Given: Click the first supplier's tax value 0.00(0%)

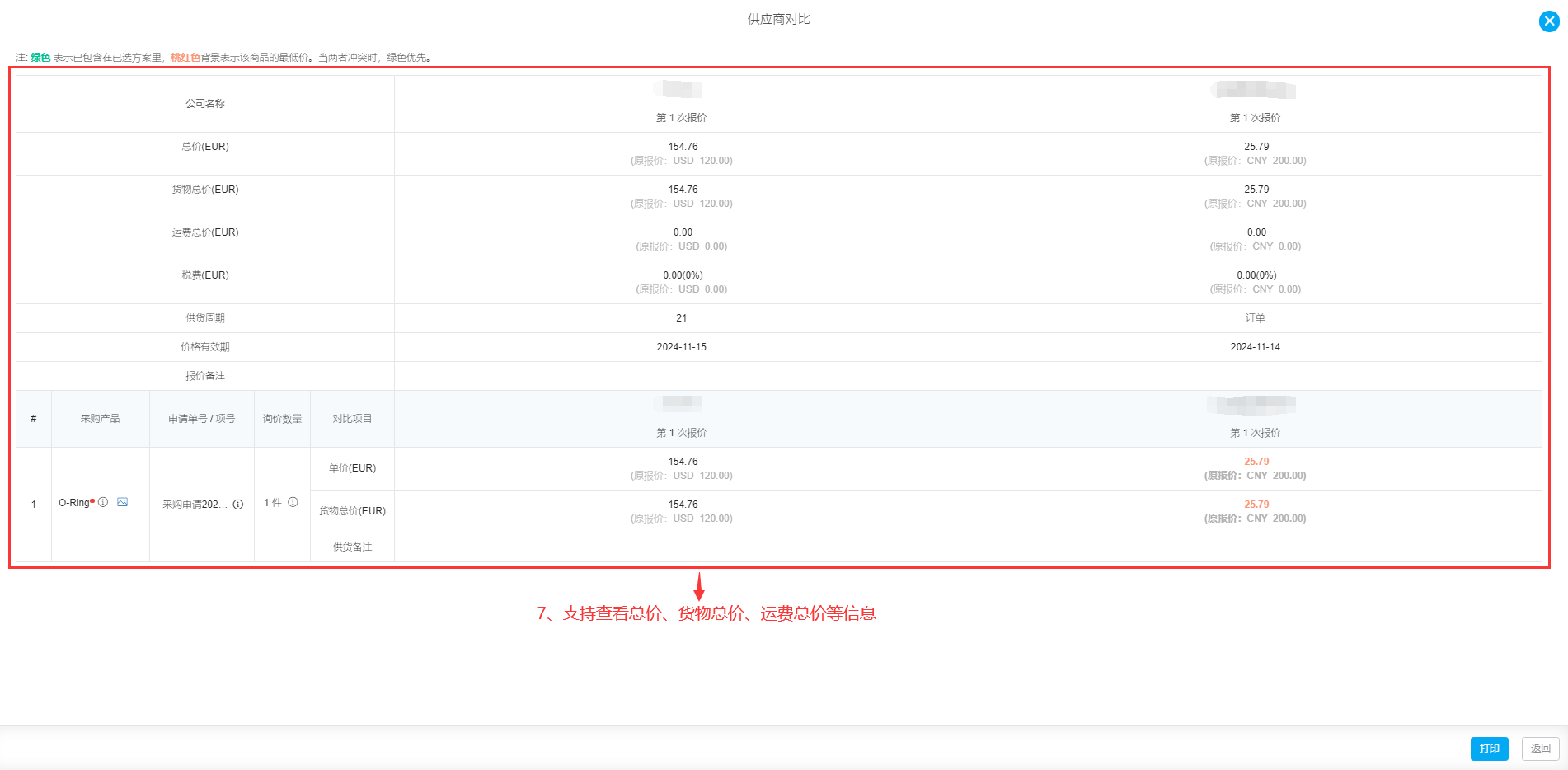Looking at the screenshot, I should coord(683,275).
